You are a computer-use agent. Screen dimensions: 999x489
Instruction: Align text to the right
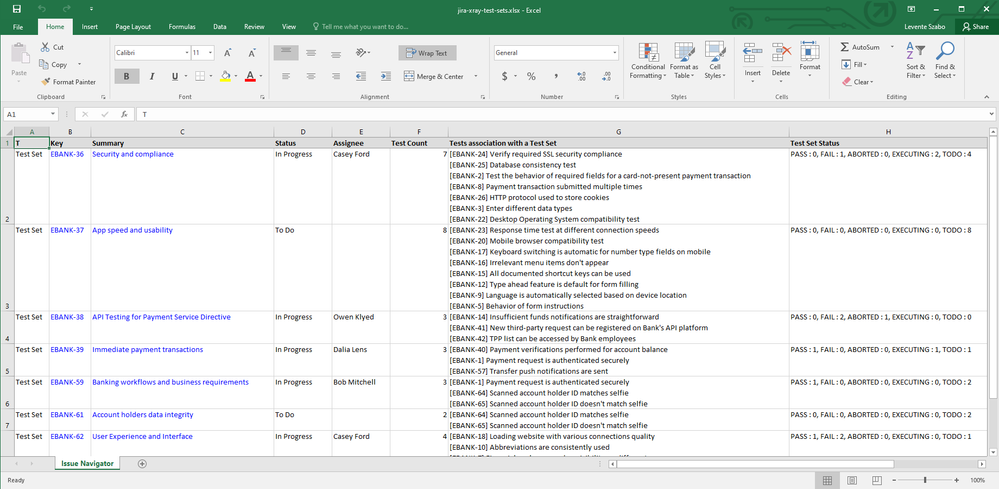coord(336,76)
